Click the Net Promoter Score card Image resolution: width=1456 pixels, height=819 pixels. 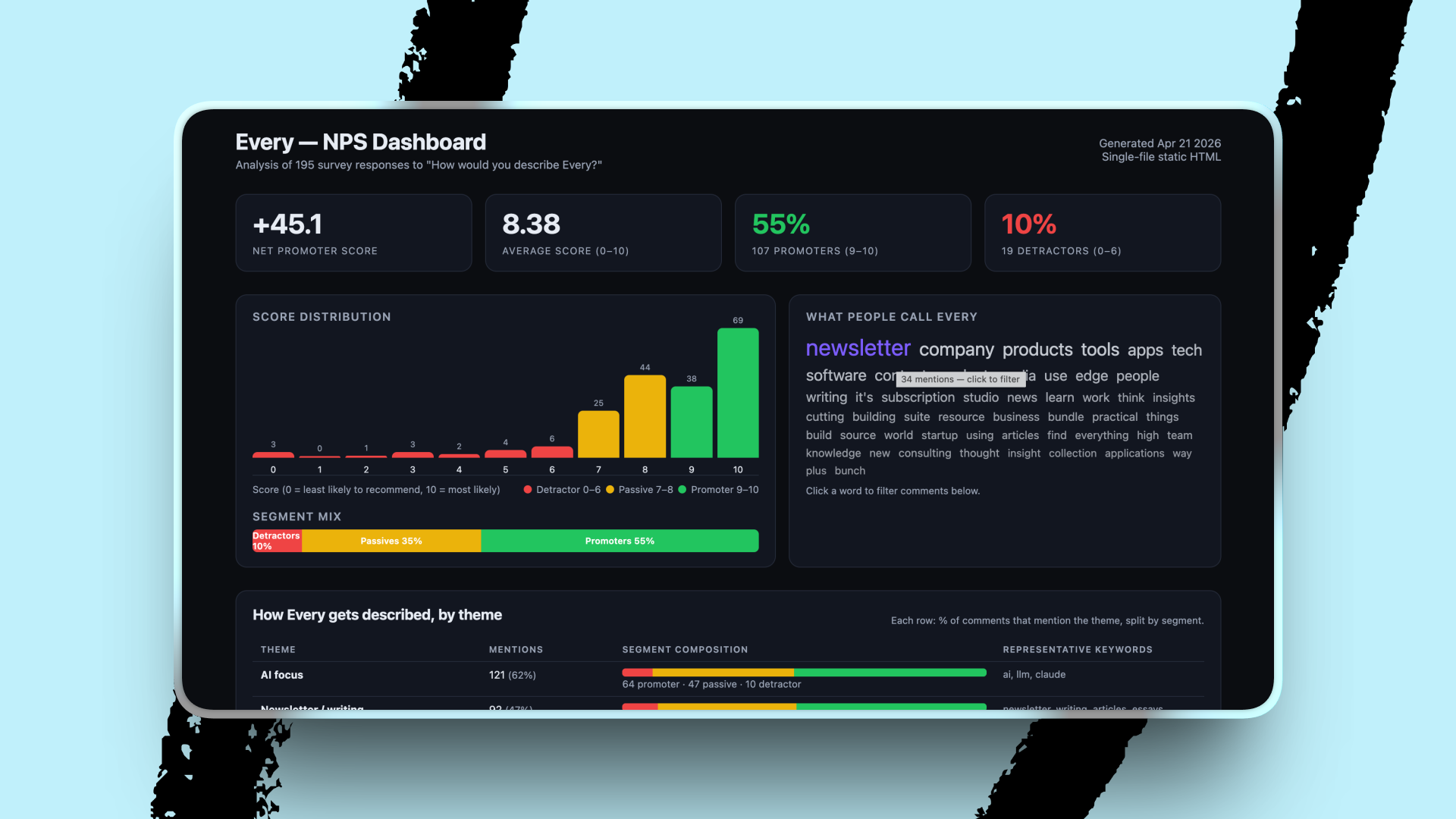click(x=353, y=233)
